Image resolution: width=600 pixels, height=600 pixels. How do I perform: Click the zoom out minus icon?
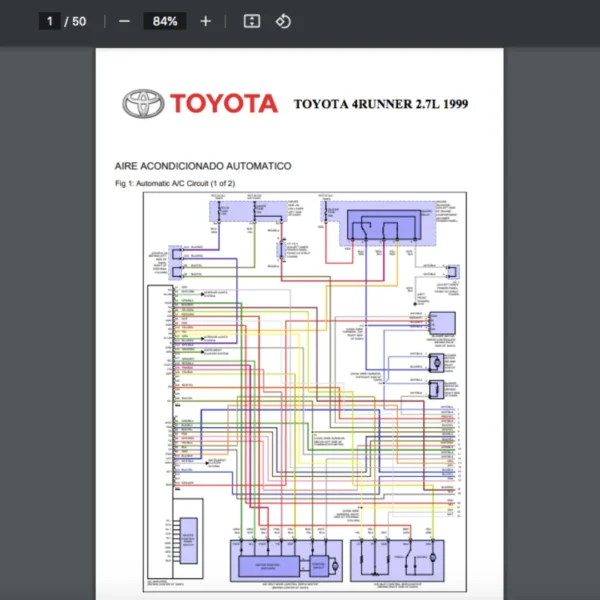tap(124, 21)
